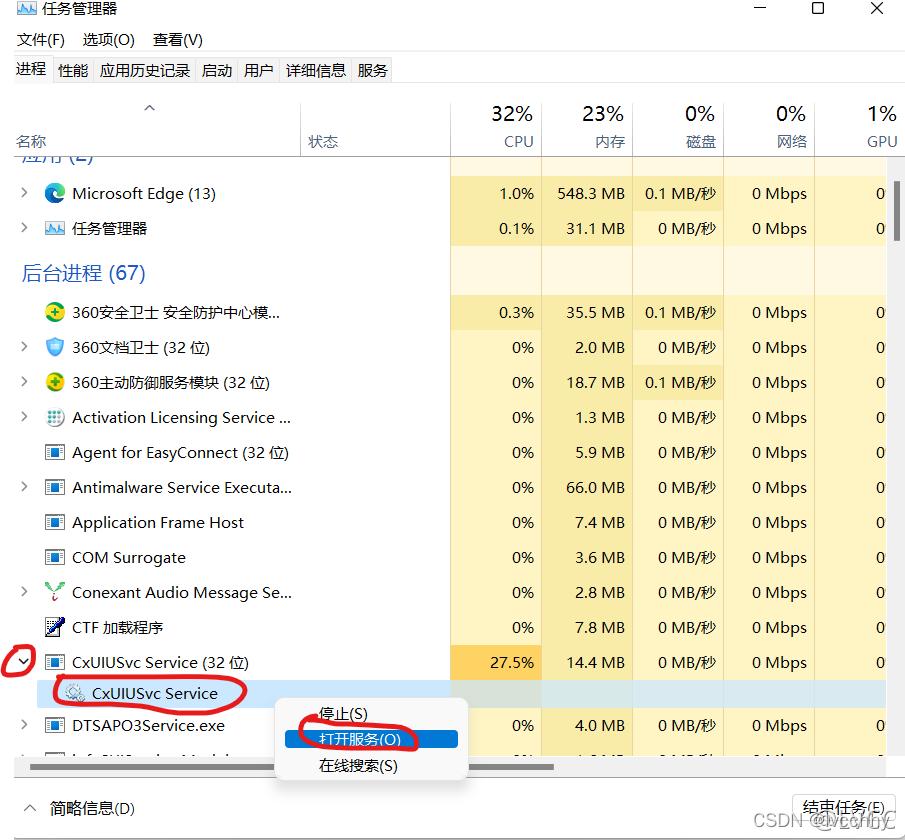Click the Antimalware Service Executable icon

(55, 487)
